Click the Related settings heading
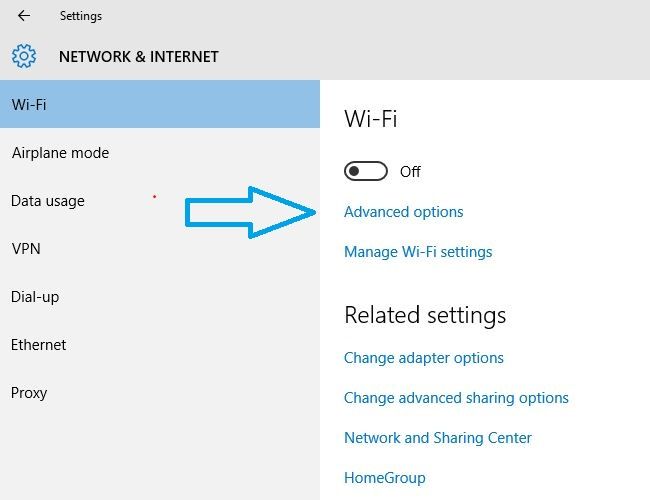650x500 pixels. (x=425, y=315)
